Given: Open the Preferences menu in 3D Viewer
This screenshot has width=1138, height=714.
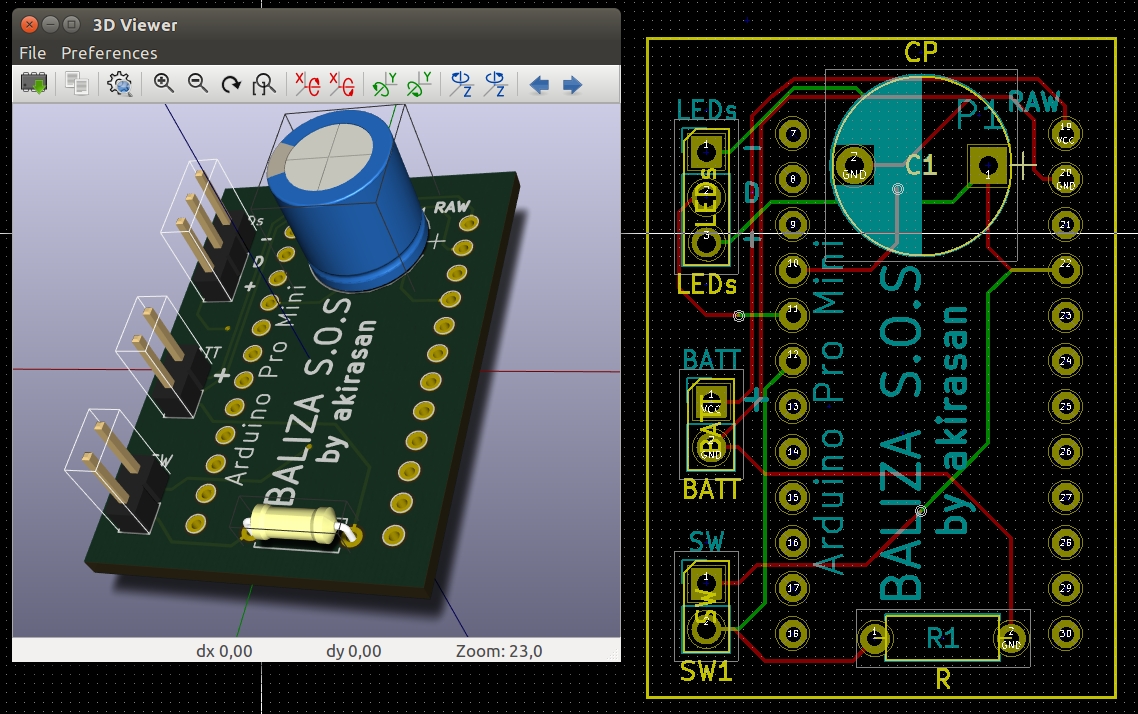Looking at the screenshot, I should click(x=109, y=53).
